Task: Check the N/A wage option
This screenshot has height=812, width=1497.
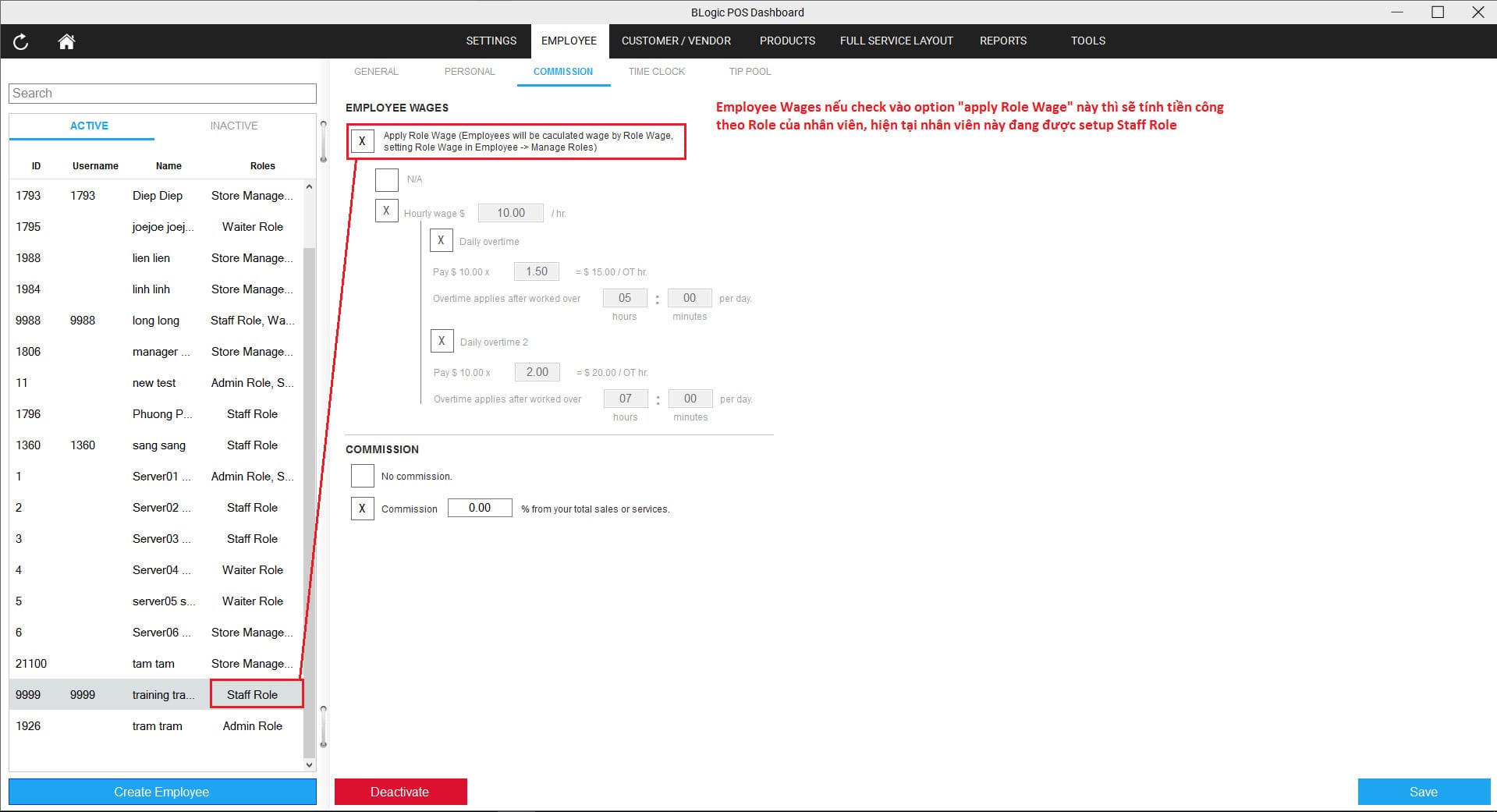Action: [387, 179]
